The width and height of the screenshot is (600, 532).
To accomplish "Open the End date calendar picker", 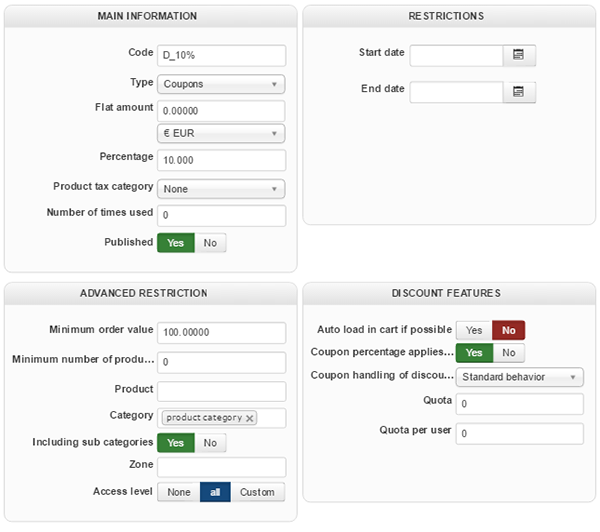I will [x=519, y=92].
